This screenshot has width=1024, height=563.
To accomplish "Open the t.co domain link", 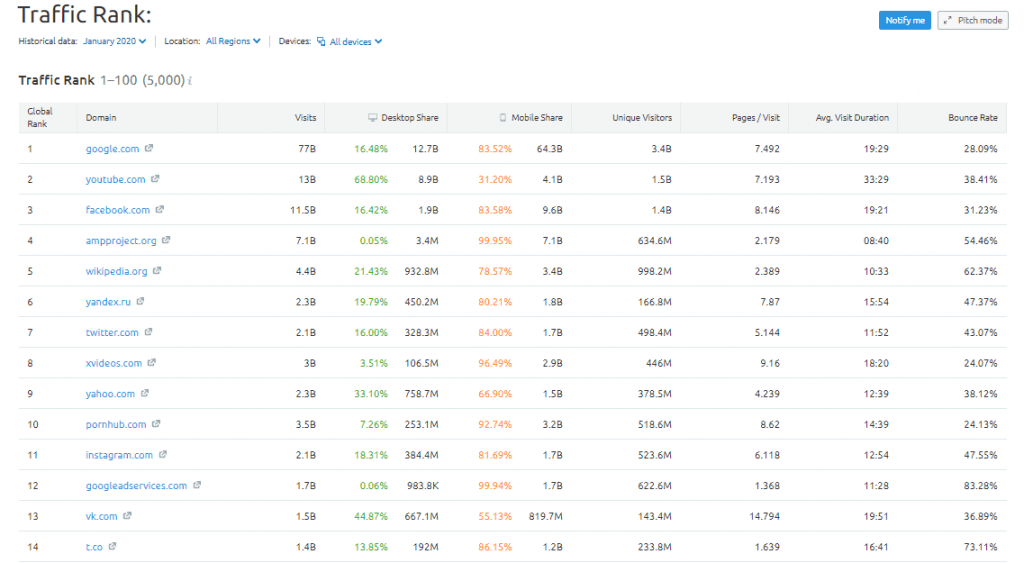I will 94,547.
